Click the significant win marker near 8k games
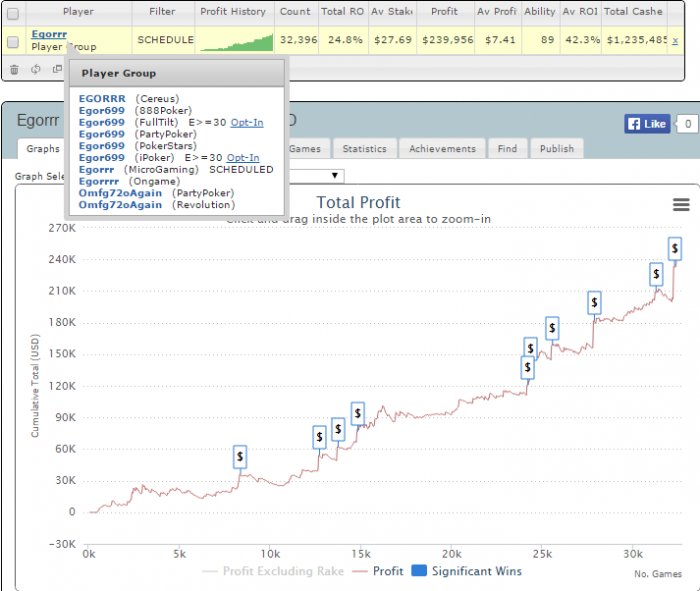700x591 pixels. tap(240, 457)
